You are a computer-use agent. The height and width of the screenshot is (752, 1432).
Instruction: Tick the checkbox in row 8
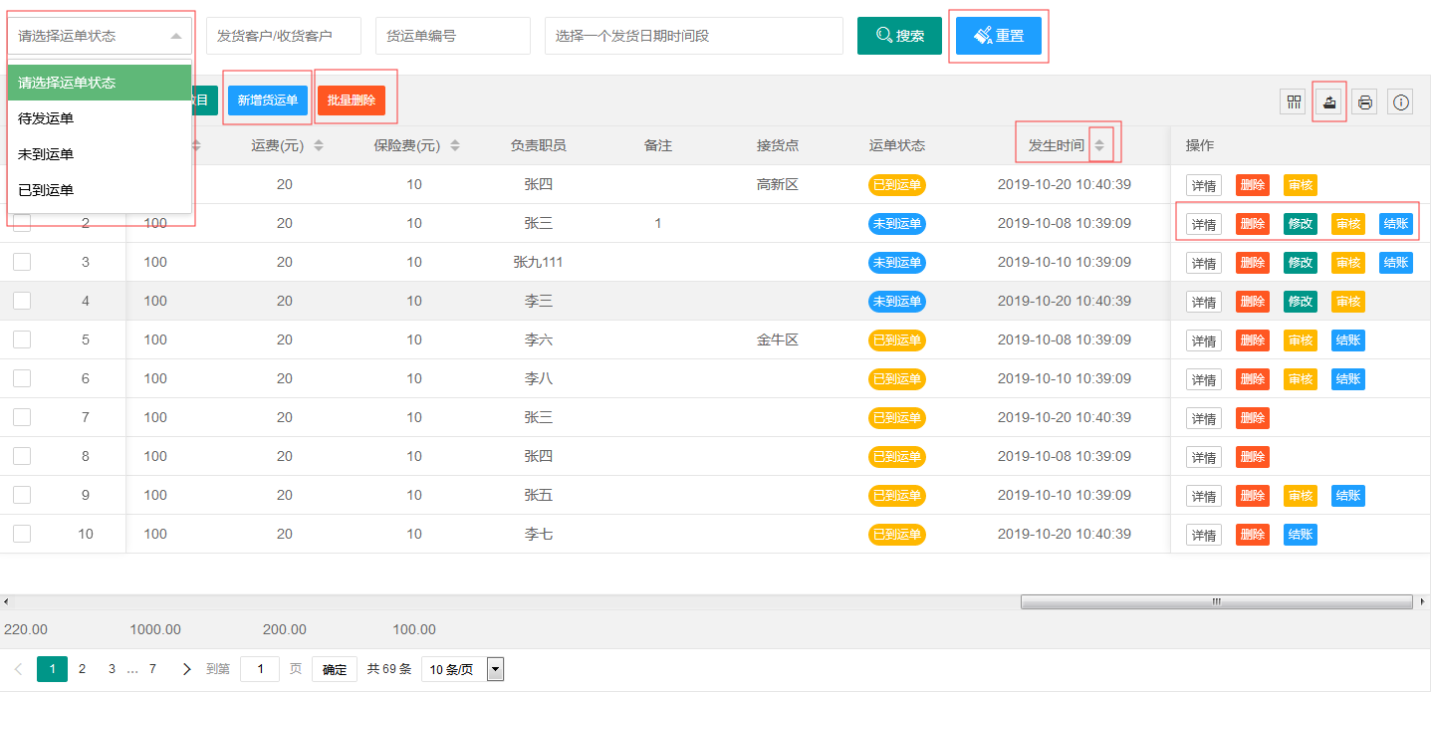(x=22, y=456)
